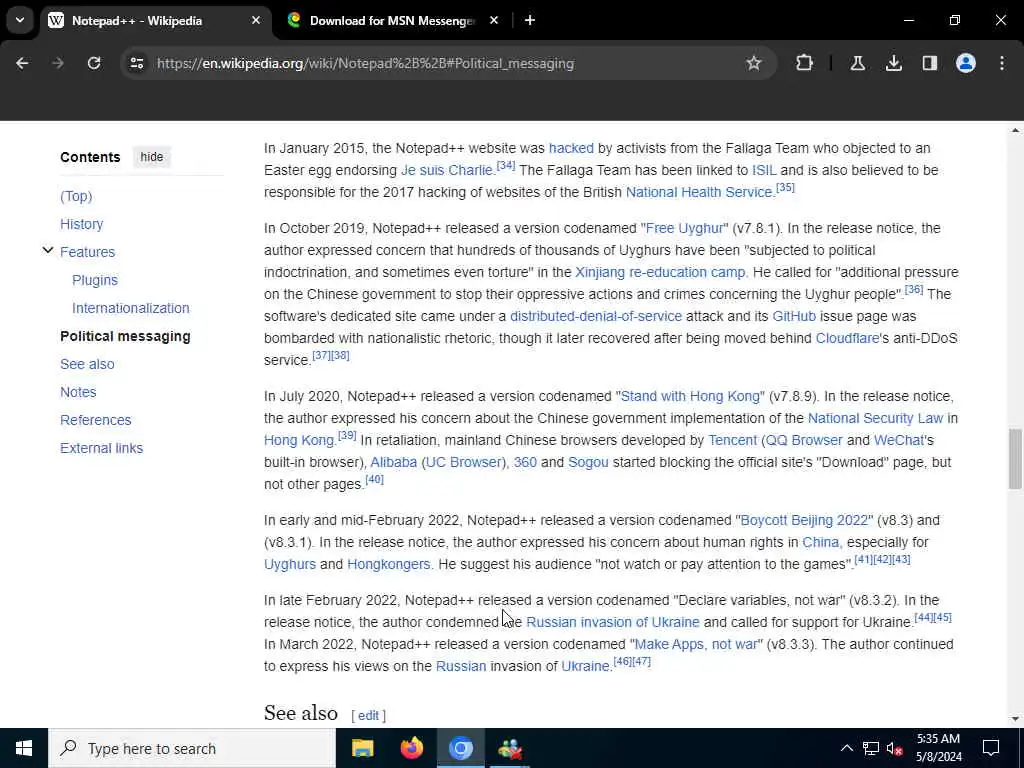Close the Download for MSN Messenger tab
1024x768 pixels.
coord(494,20)
